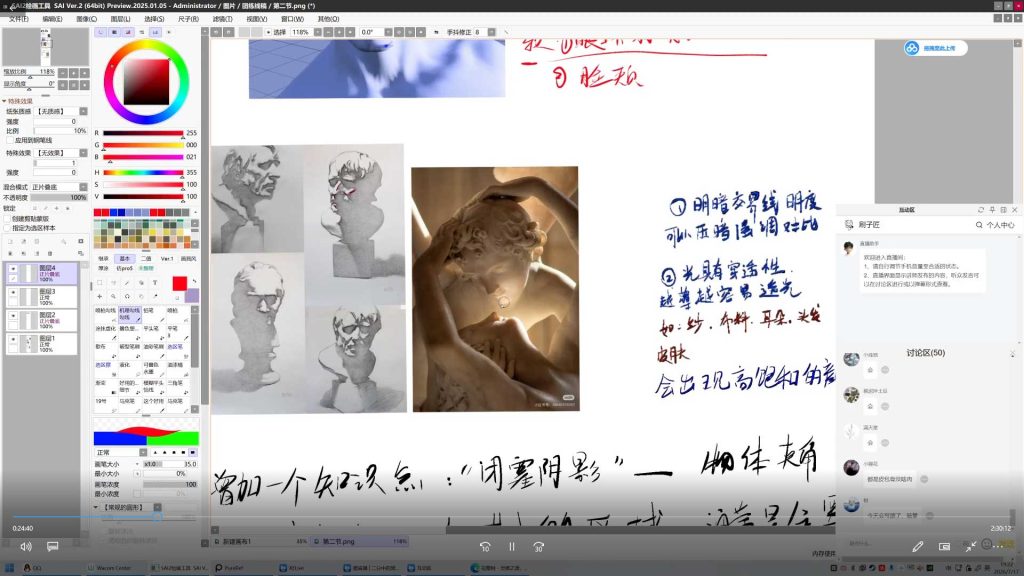Open the canvas zoom 118% dropdown

tap(318, 31)
